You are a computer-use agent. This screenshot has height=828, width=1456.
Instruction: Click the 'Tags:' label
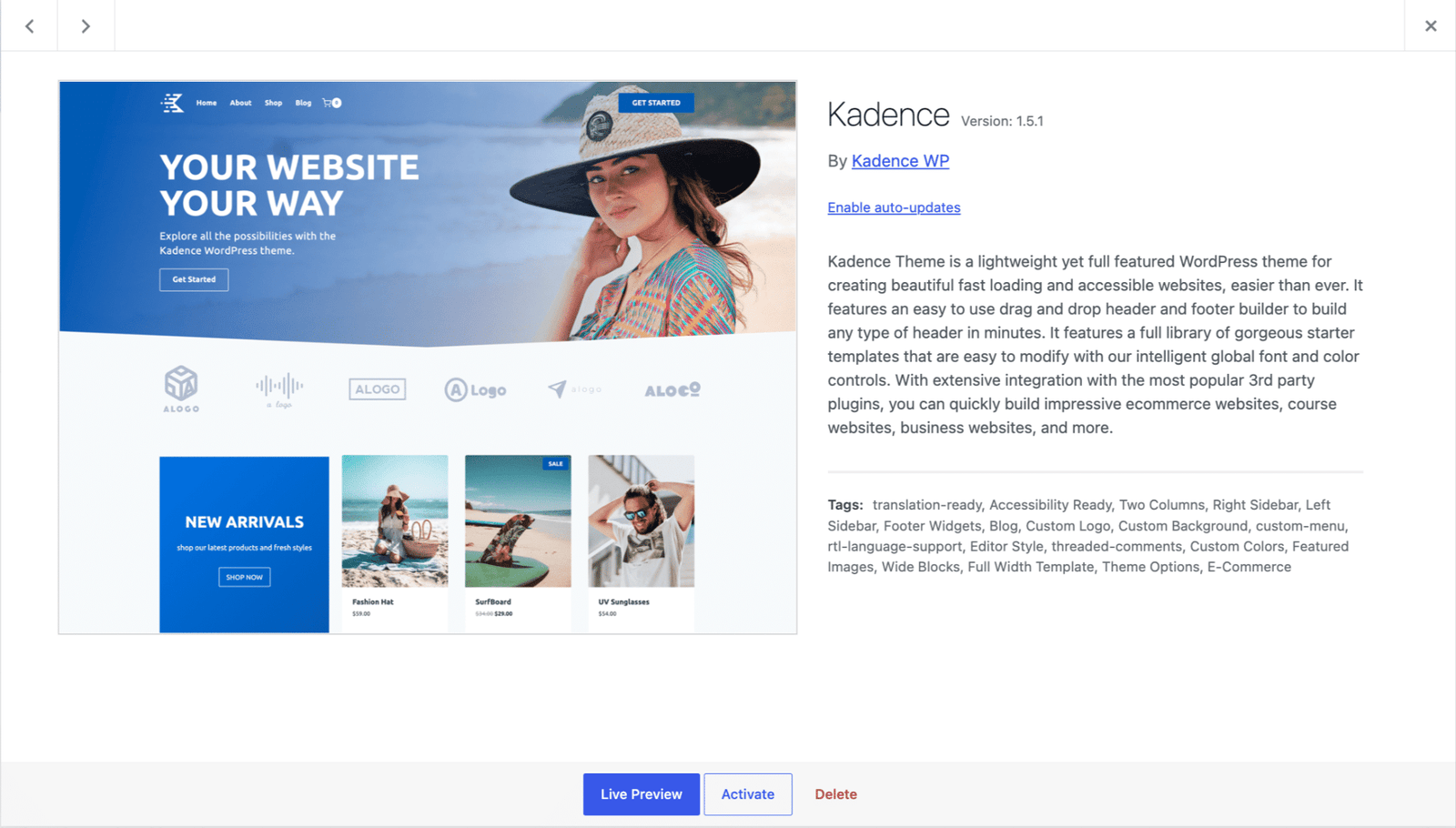(845, 505)
